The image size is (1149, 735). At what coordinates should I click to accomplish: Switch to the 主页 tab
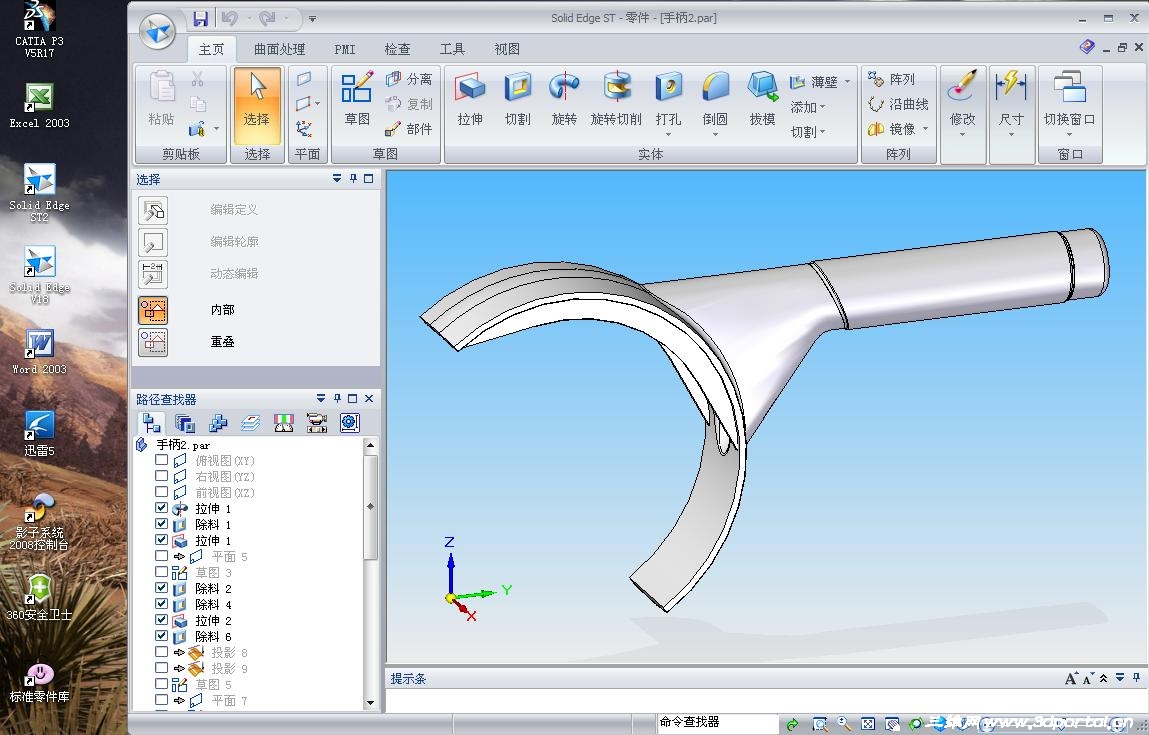[x=211, y=49]
